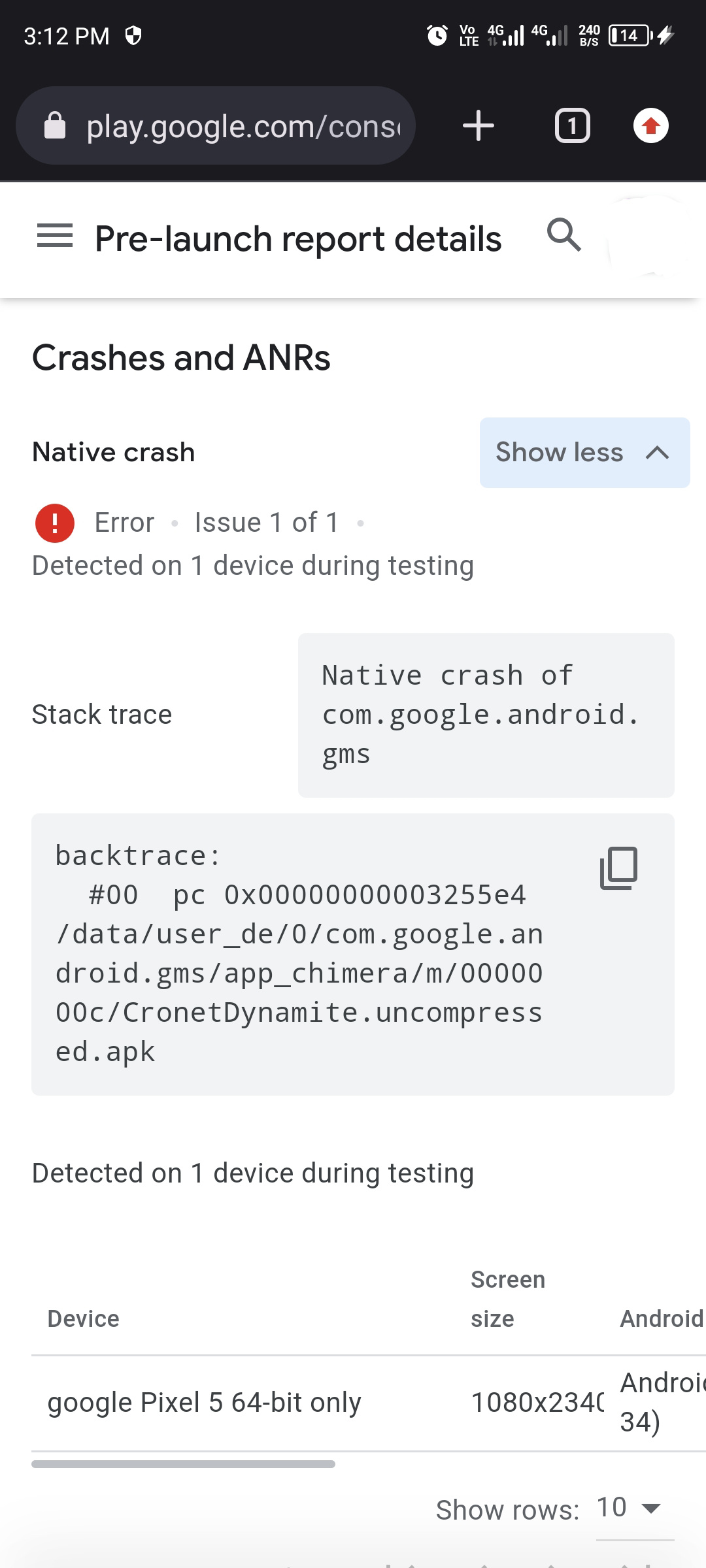Tap the red browser update arrow icon

tap(650, 125)
